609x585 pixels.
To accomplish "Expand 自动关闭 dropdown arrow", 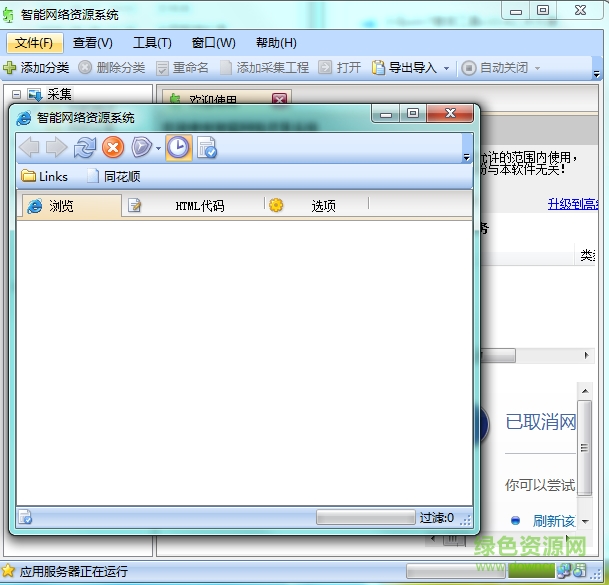I will coord(537,69).
